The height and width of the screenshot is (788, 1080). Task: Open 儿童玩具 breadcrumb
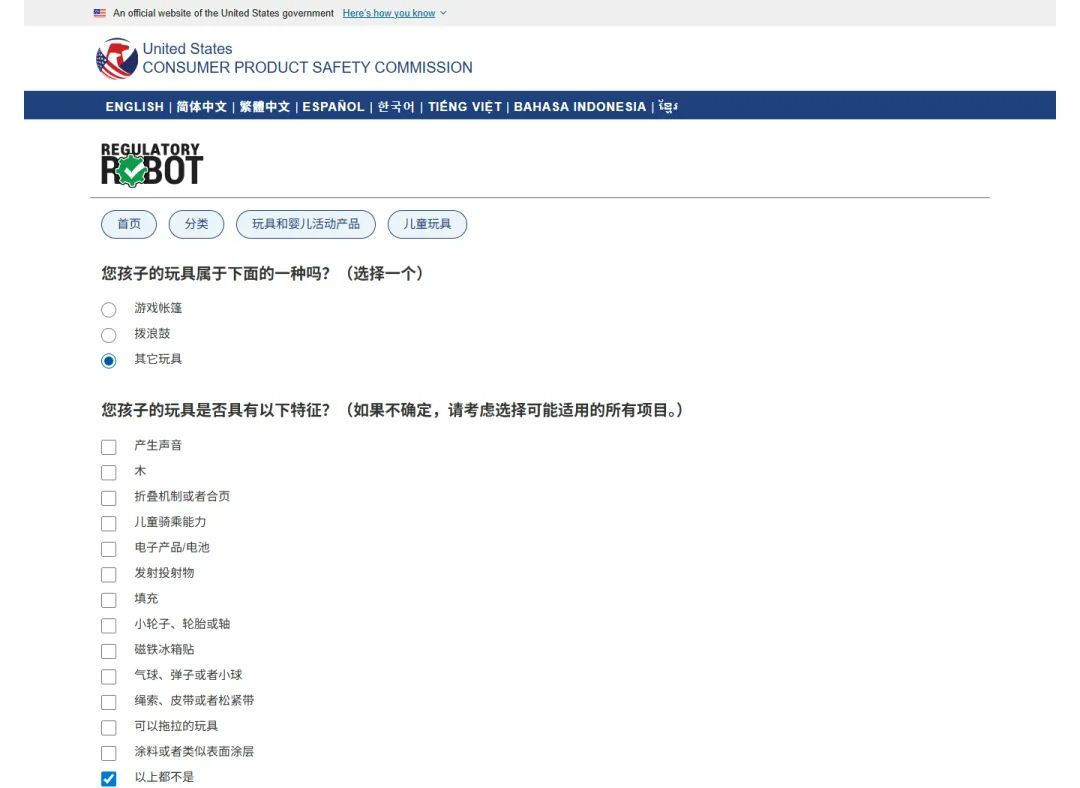[x=427, y=224]
